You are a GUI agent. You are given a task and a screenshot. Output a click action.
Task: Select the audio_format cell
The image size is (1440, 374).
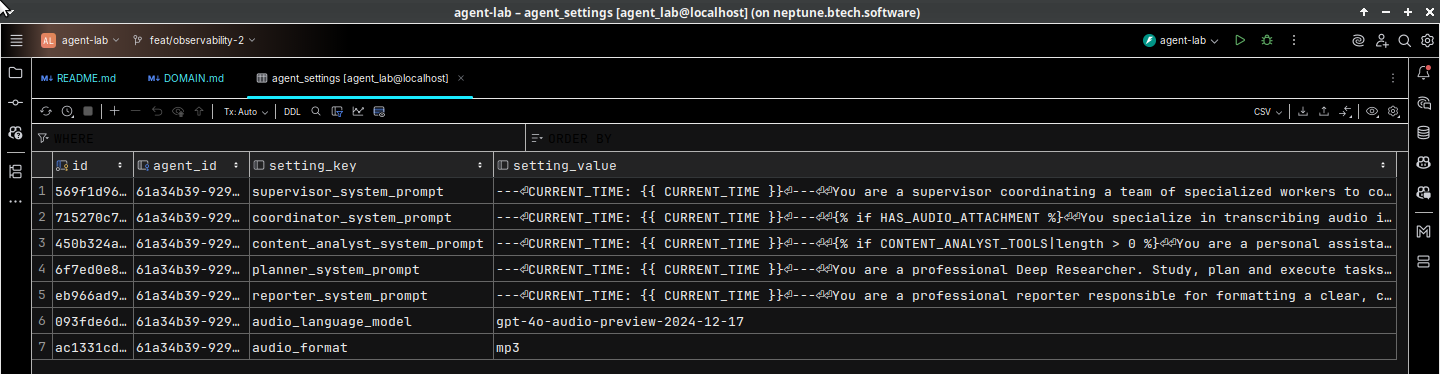[371, 347]
